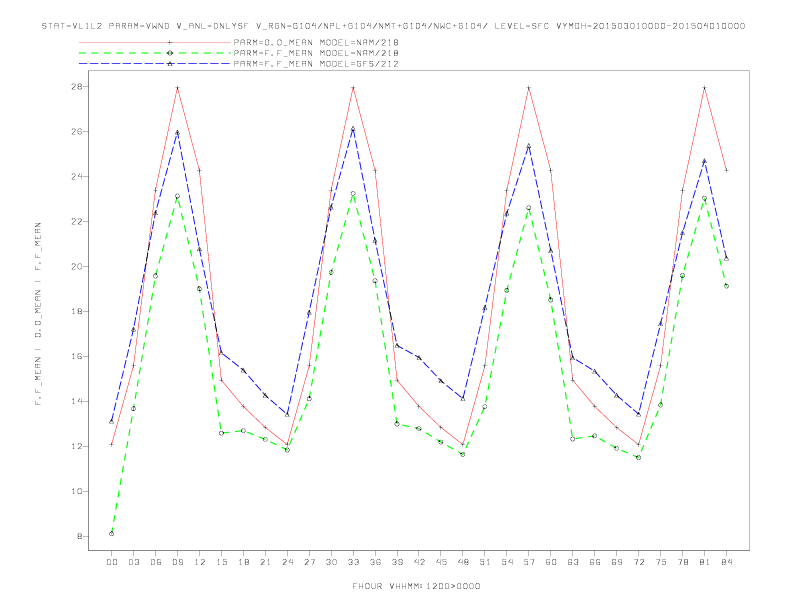Click the x-axis title FHOUR VHHMM:1200>0000

pyautogui.click(x=416, y=586)
